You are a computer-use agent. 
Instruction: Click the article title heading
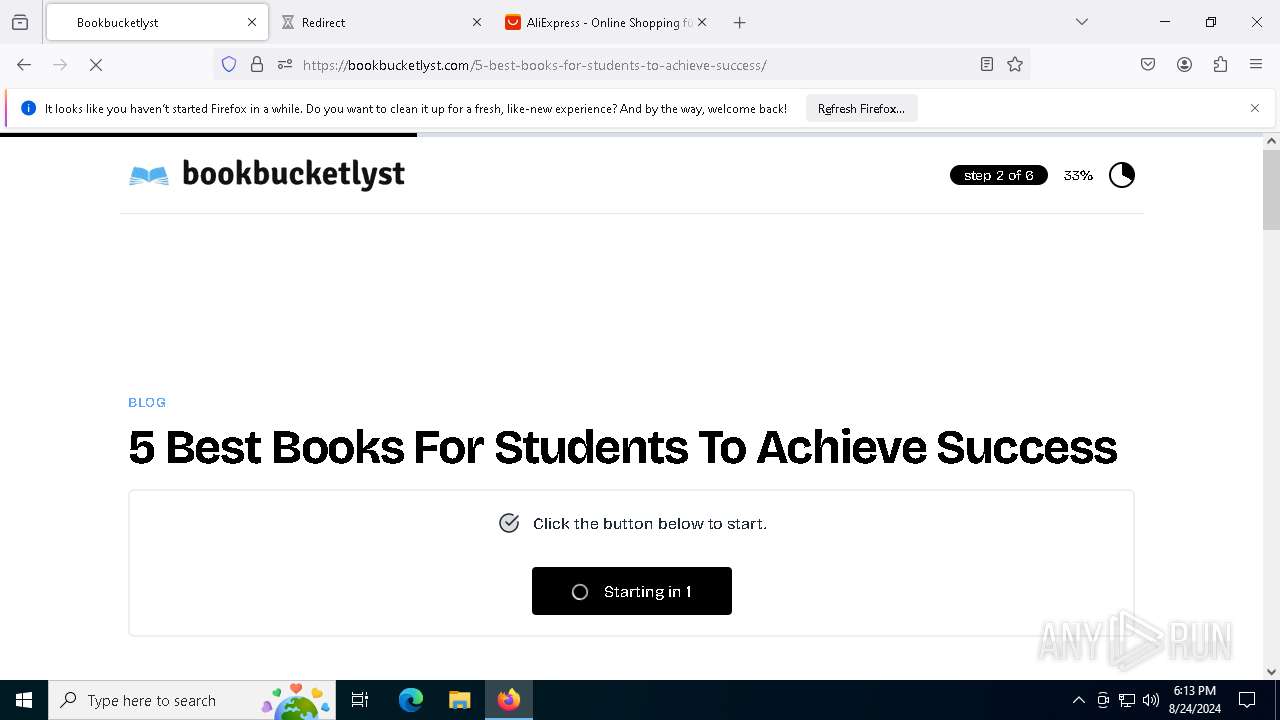pos(622,447)
